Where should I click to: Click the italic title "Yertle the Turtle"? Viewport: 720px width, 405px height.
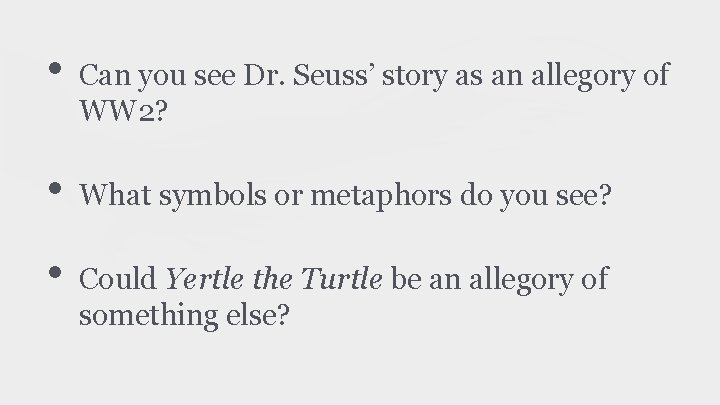pos(273,279)
